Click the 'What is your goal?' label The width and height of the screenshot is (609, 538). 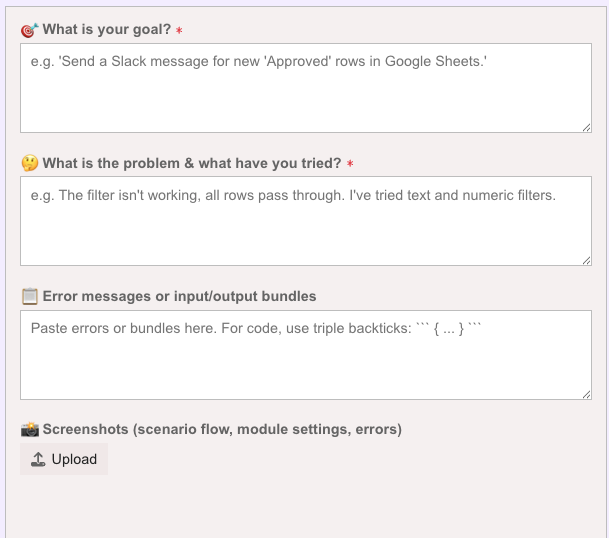point(106,30)
